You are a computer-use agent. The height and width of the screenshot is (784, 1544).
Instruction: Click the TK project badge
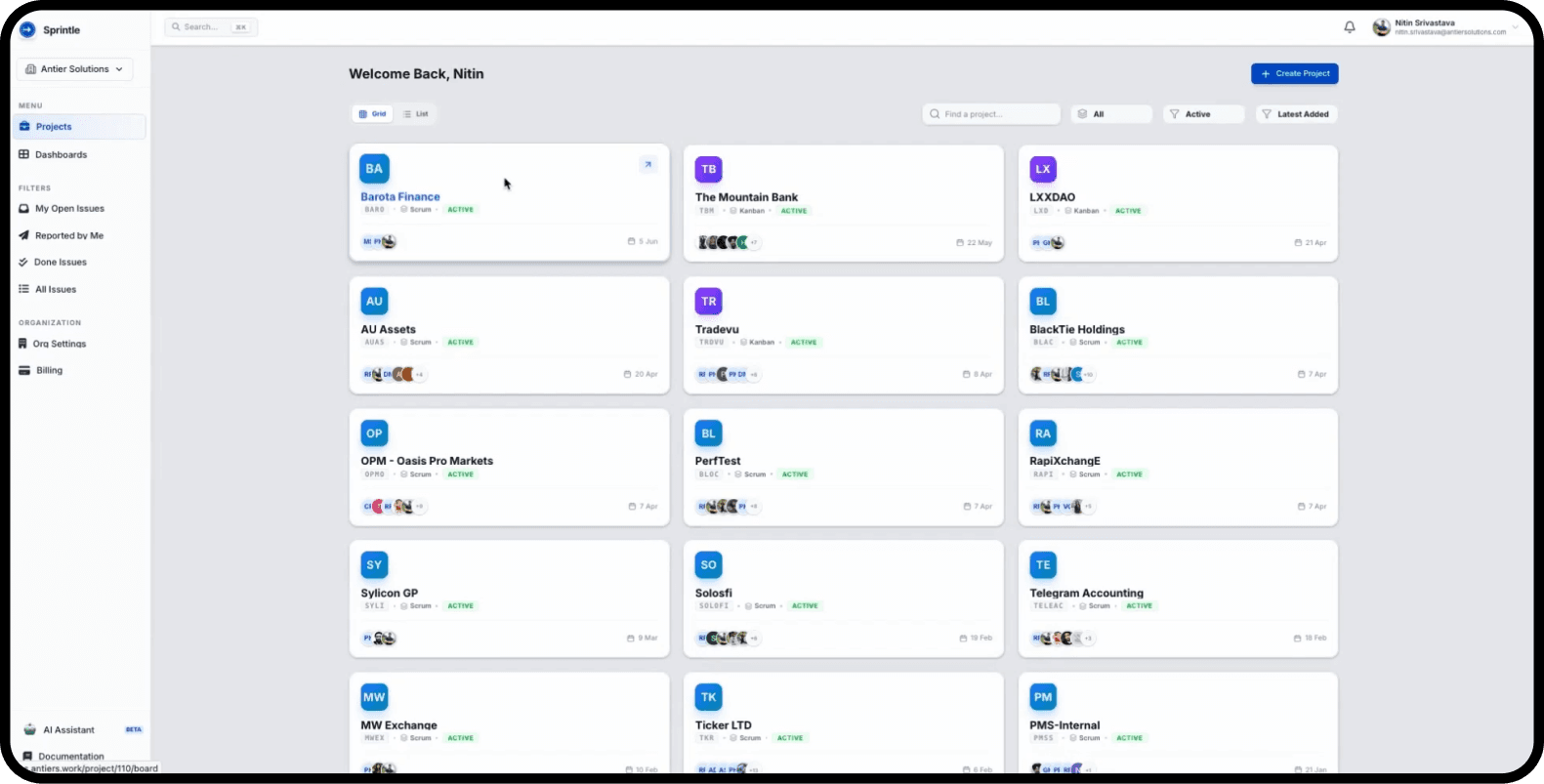tap(709, 697)
